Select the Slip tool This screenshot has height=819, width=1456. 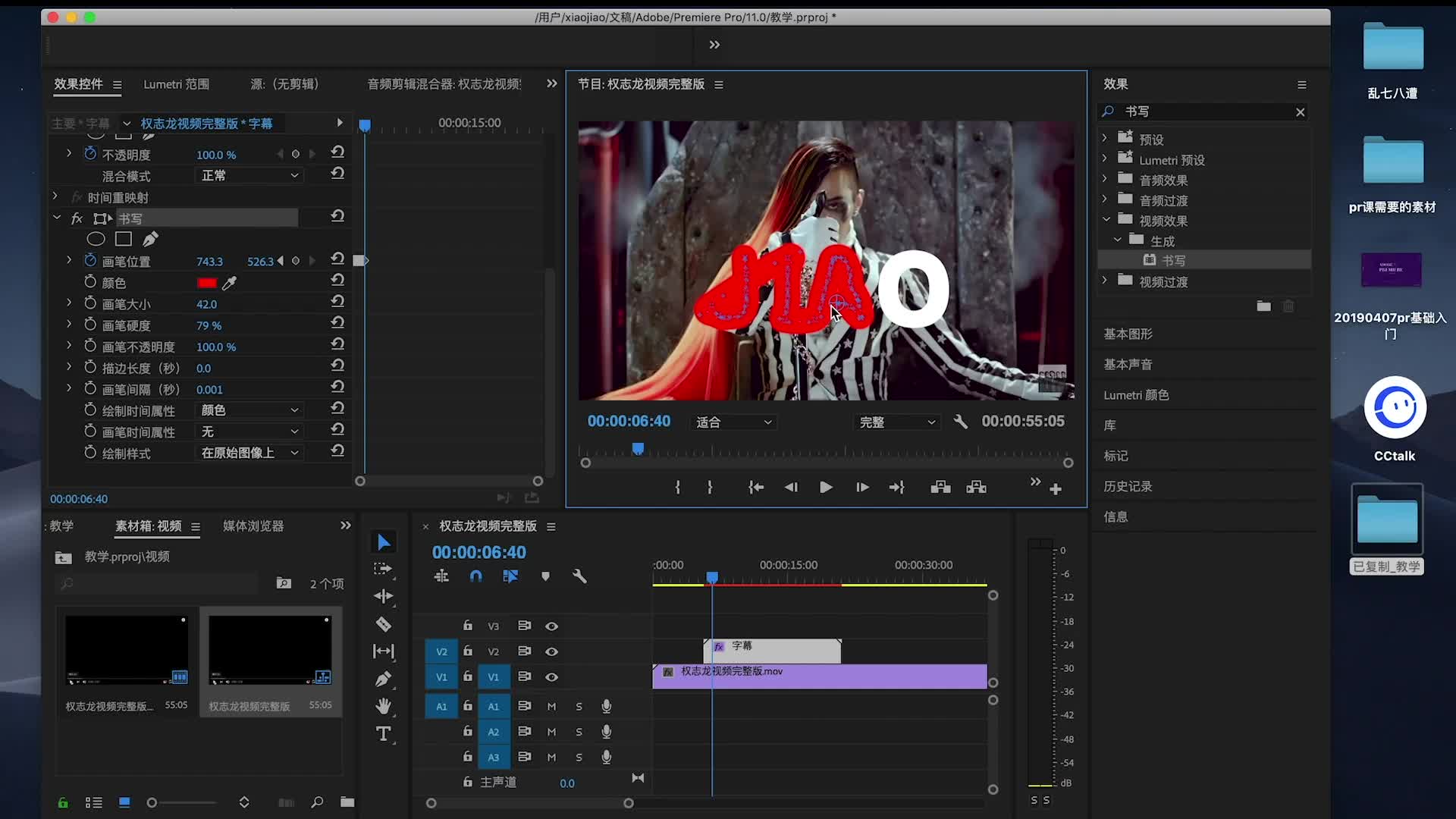(384, 651)
